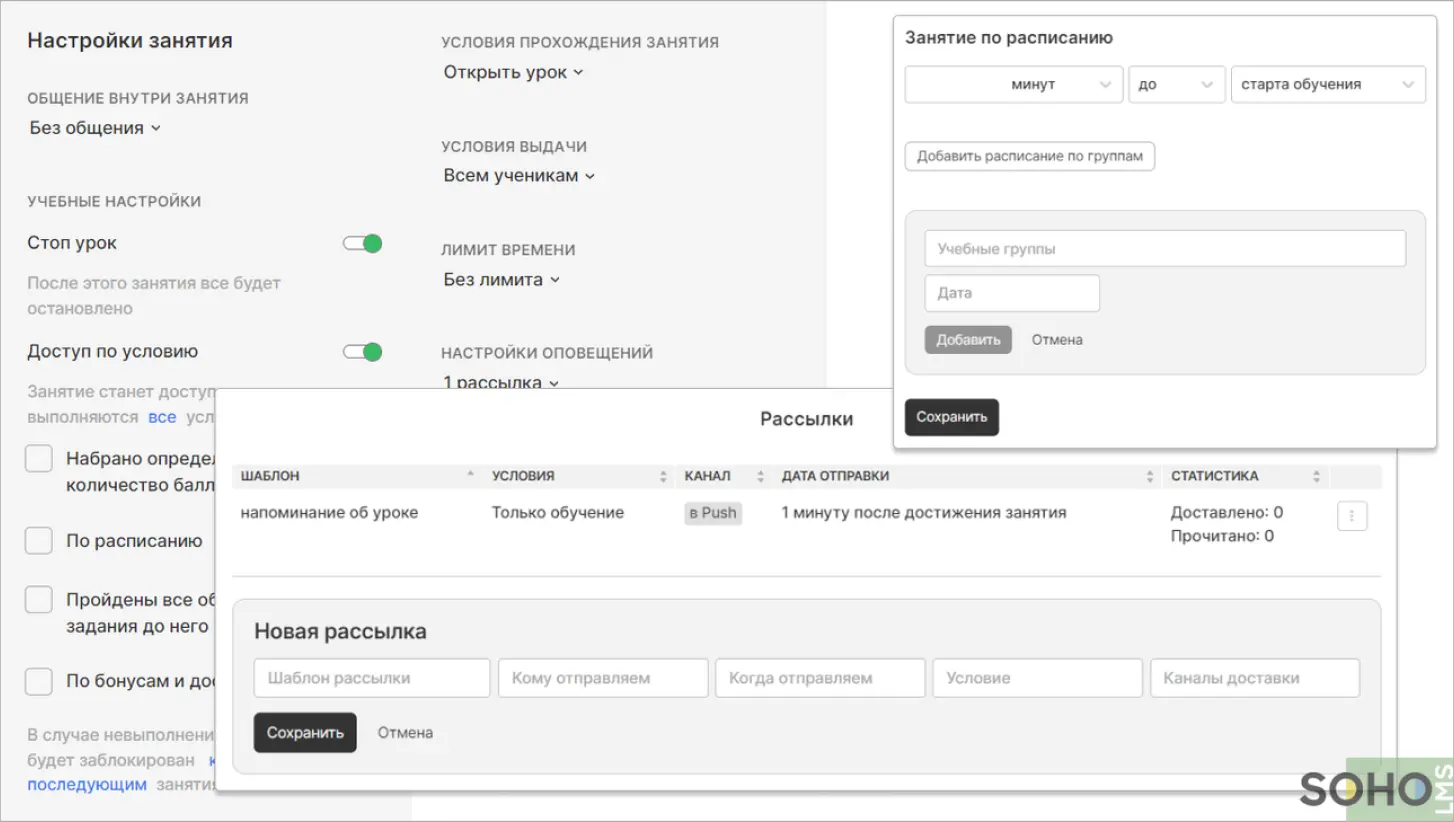Viewport: 1454px width, 822px height.
Task: Click the в Push channel badge
Action: point(713,513)
